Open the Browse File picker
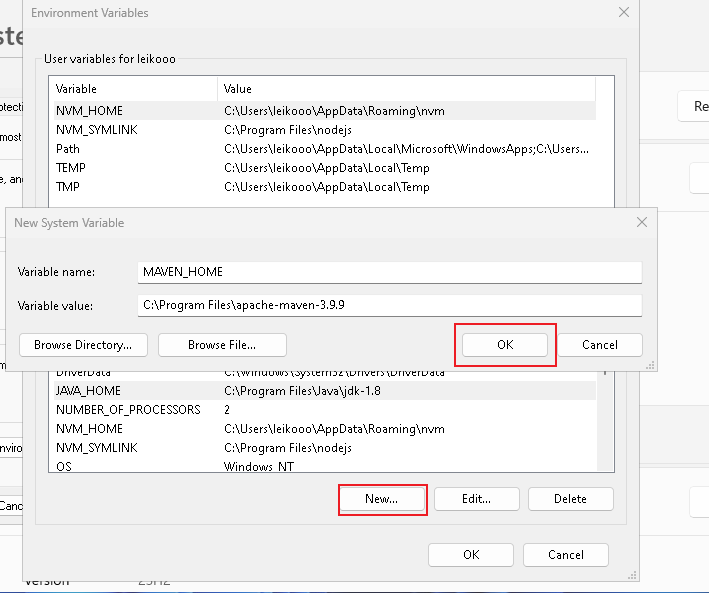Image resolution: width=709 pixels, height=593 pixels. [x=222, y=345]
